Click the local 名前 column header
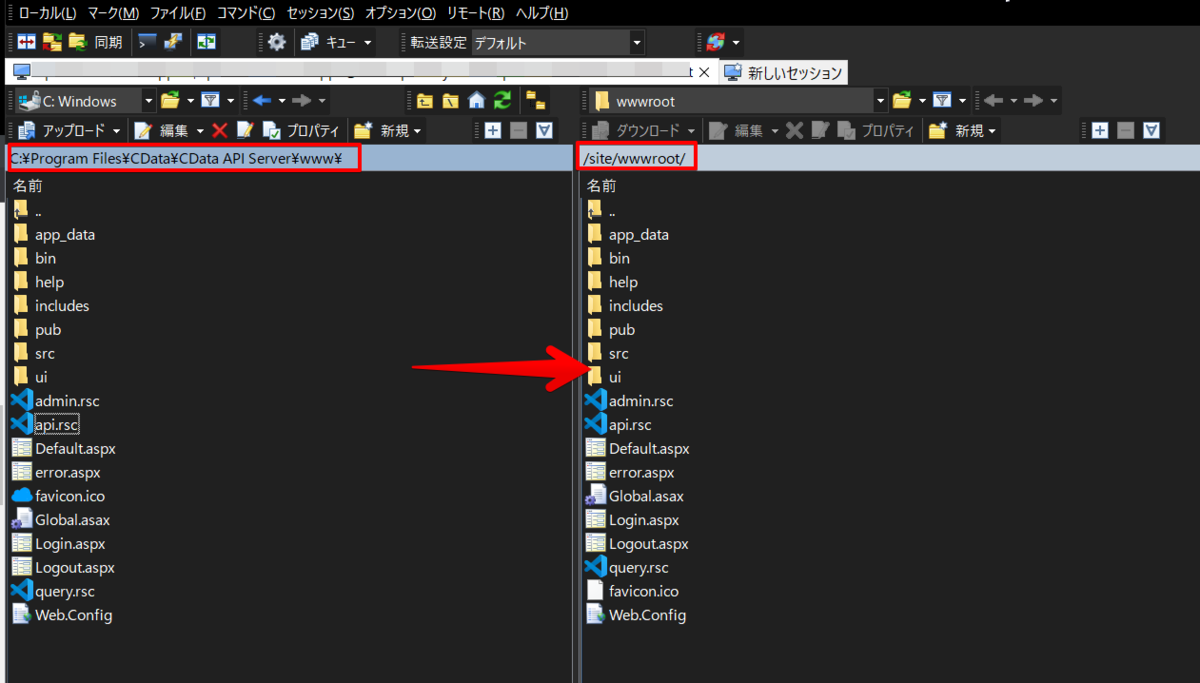The height and width of the screenshot is (683, 1200). [x=27, y=186]
